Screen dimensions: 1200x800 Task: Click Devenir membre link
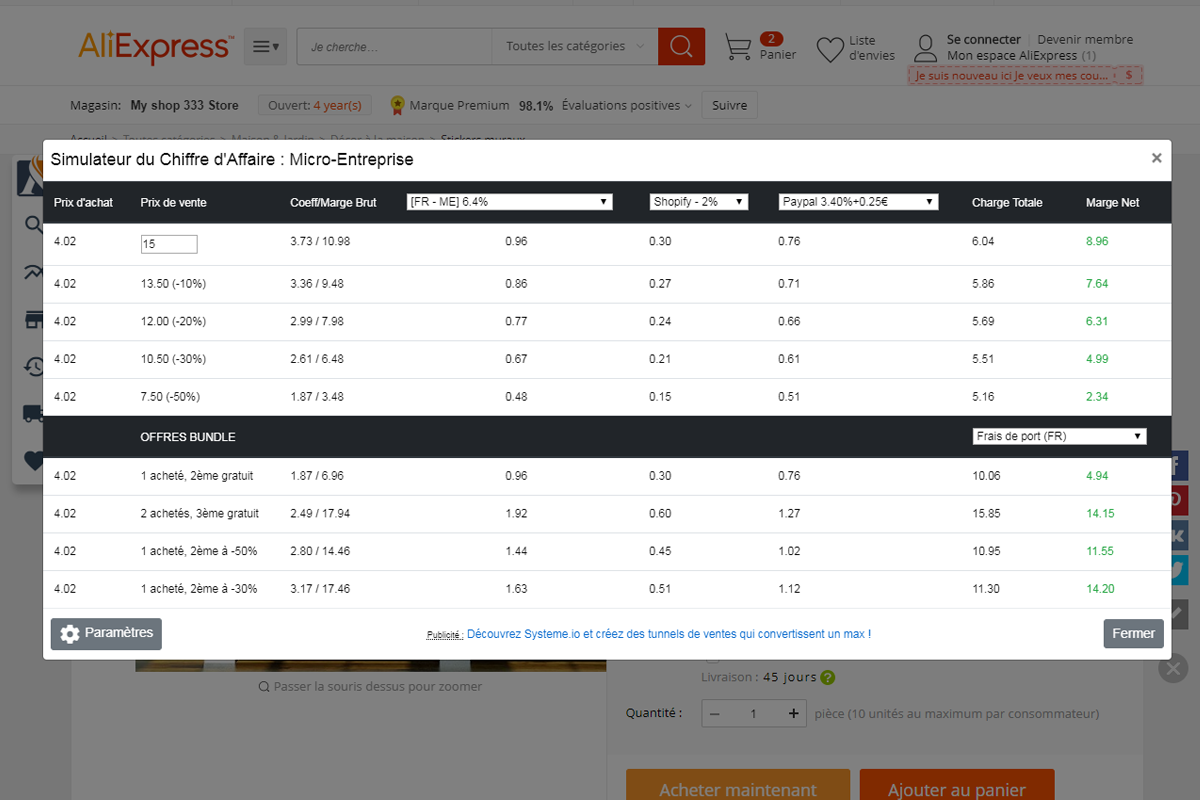click(x=1085, y=40)
